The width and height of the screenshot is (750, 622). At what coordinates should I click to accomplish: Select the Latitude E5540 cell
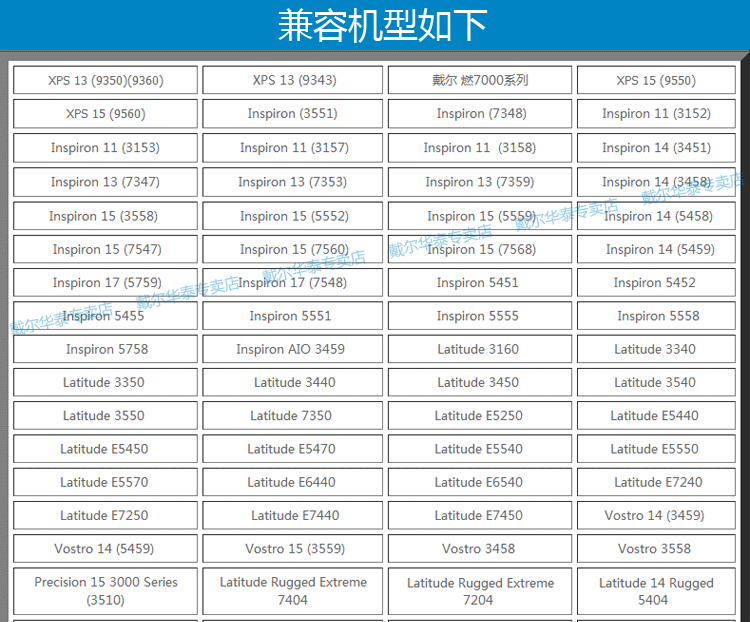click(480, 448)
